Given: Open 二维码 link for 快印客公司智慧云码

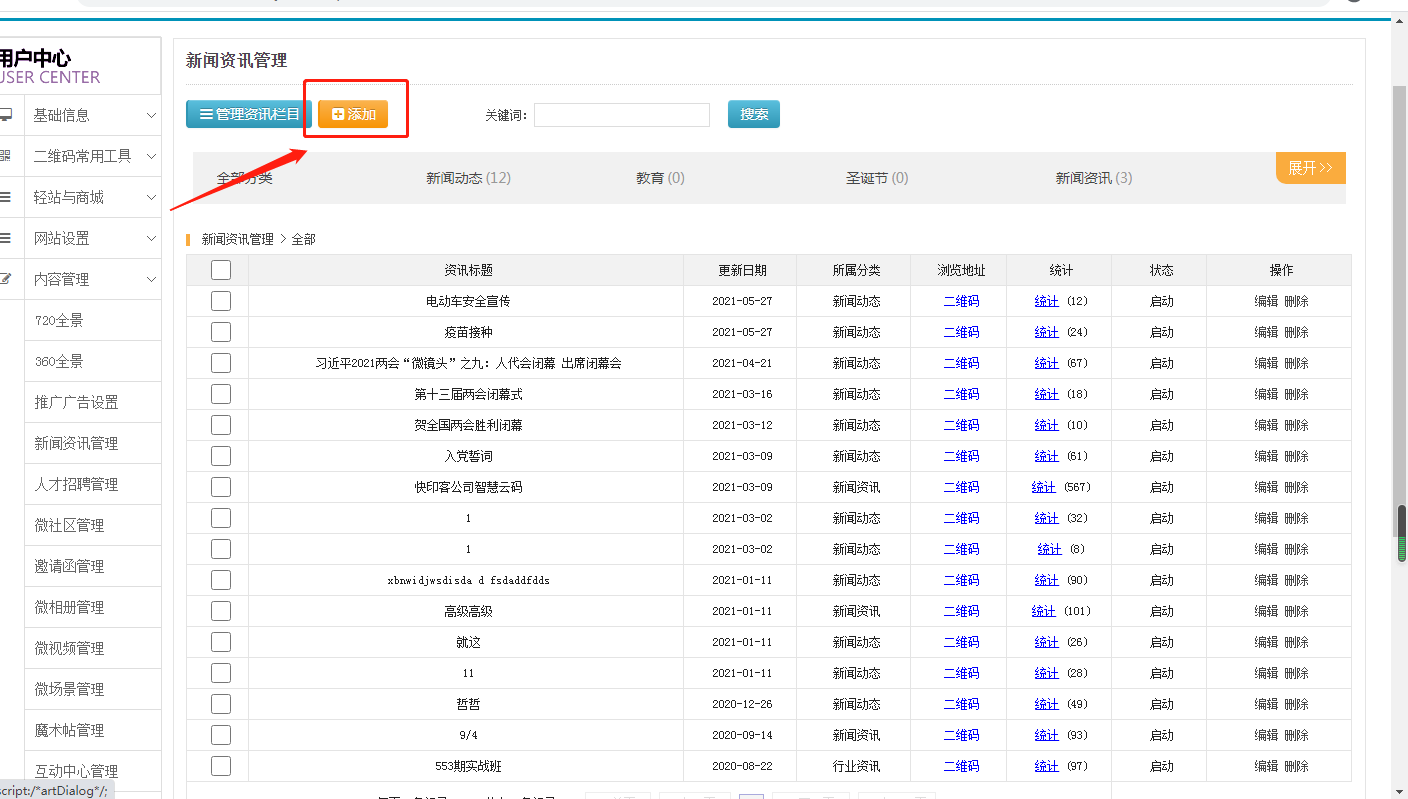Looking at the screenshot, I should click(x=961, y=487).
